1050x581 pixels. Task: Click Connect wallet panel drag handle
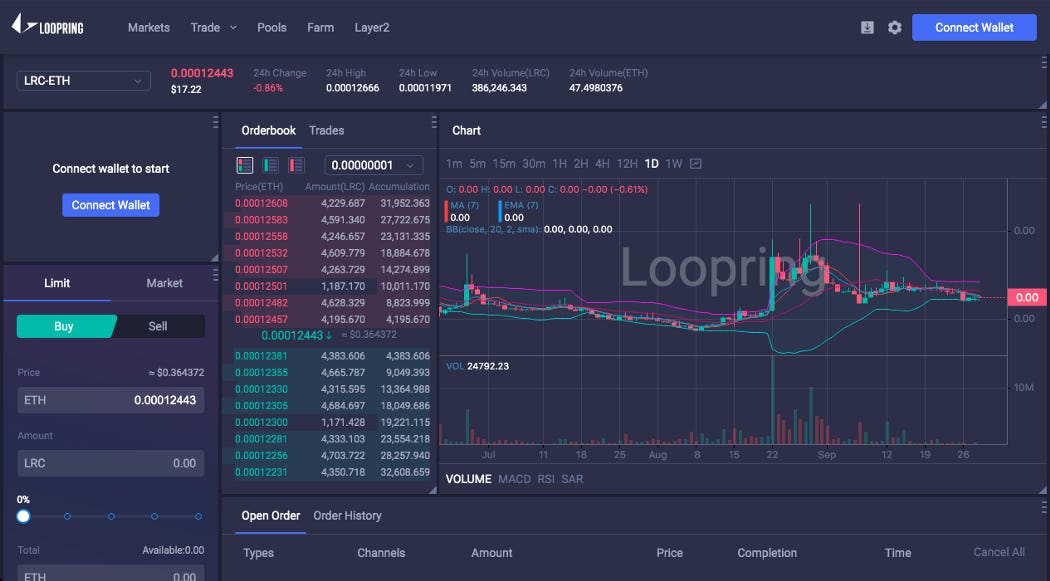pos(216,122)
